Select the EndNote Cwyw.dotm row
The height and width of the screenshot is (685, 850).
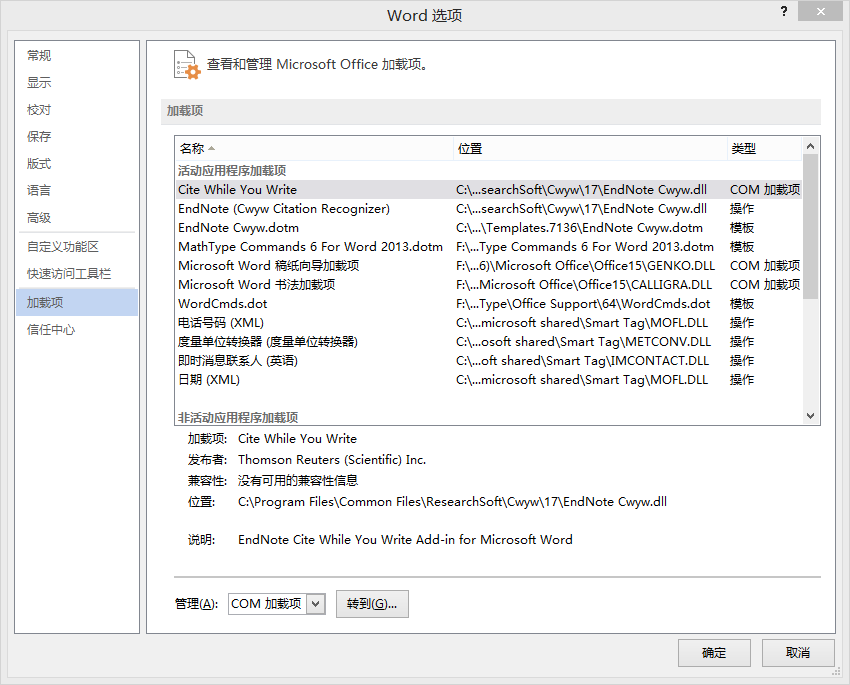488,228
